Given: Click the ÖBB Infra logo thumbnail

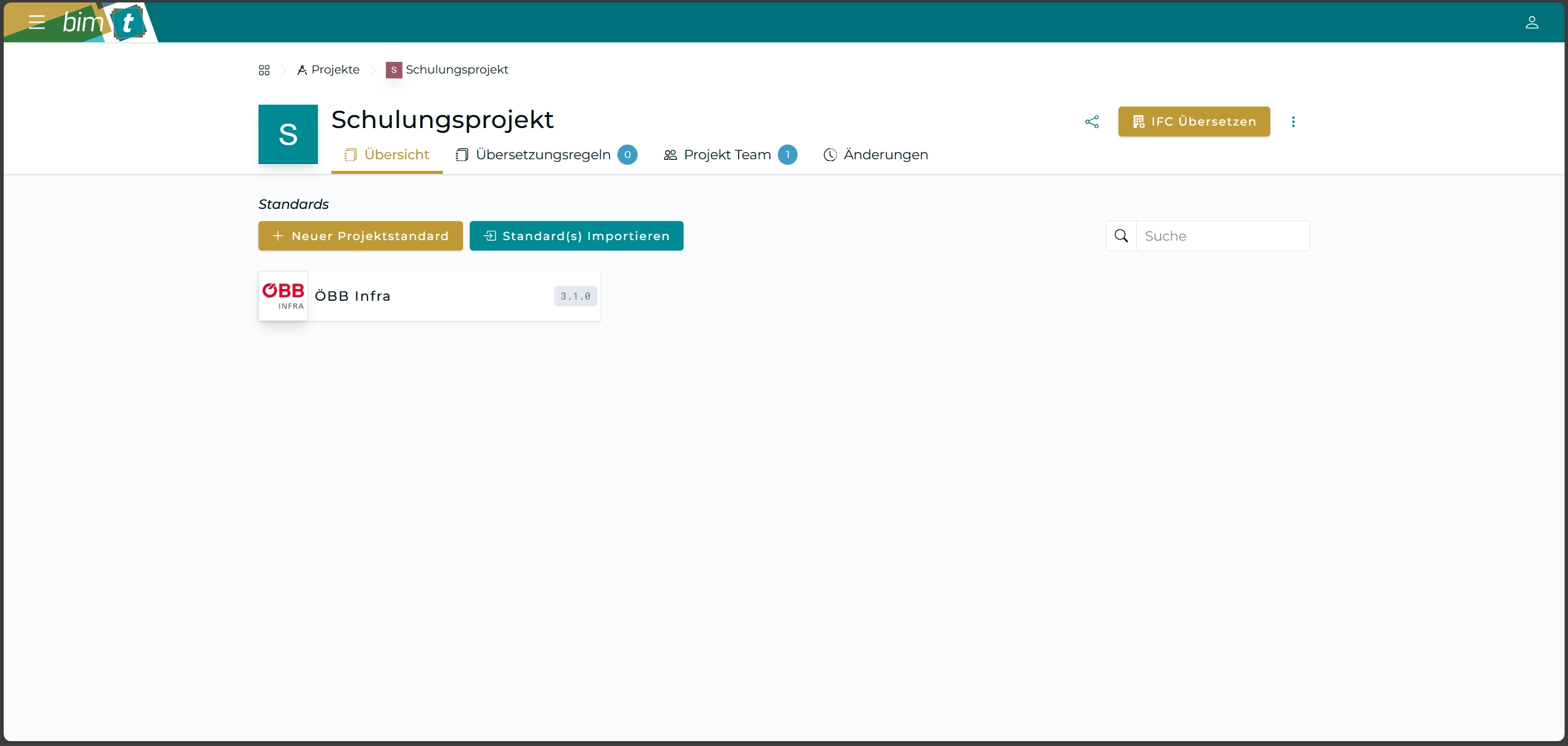Looking at the screenshot, I should (284, 296).
